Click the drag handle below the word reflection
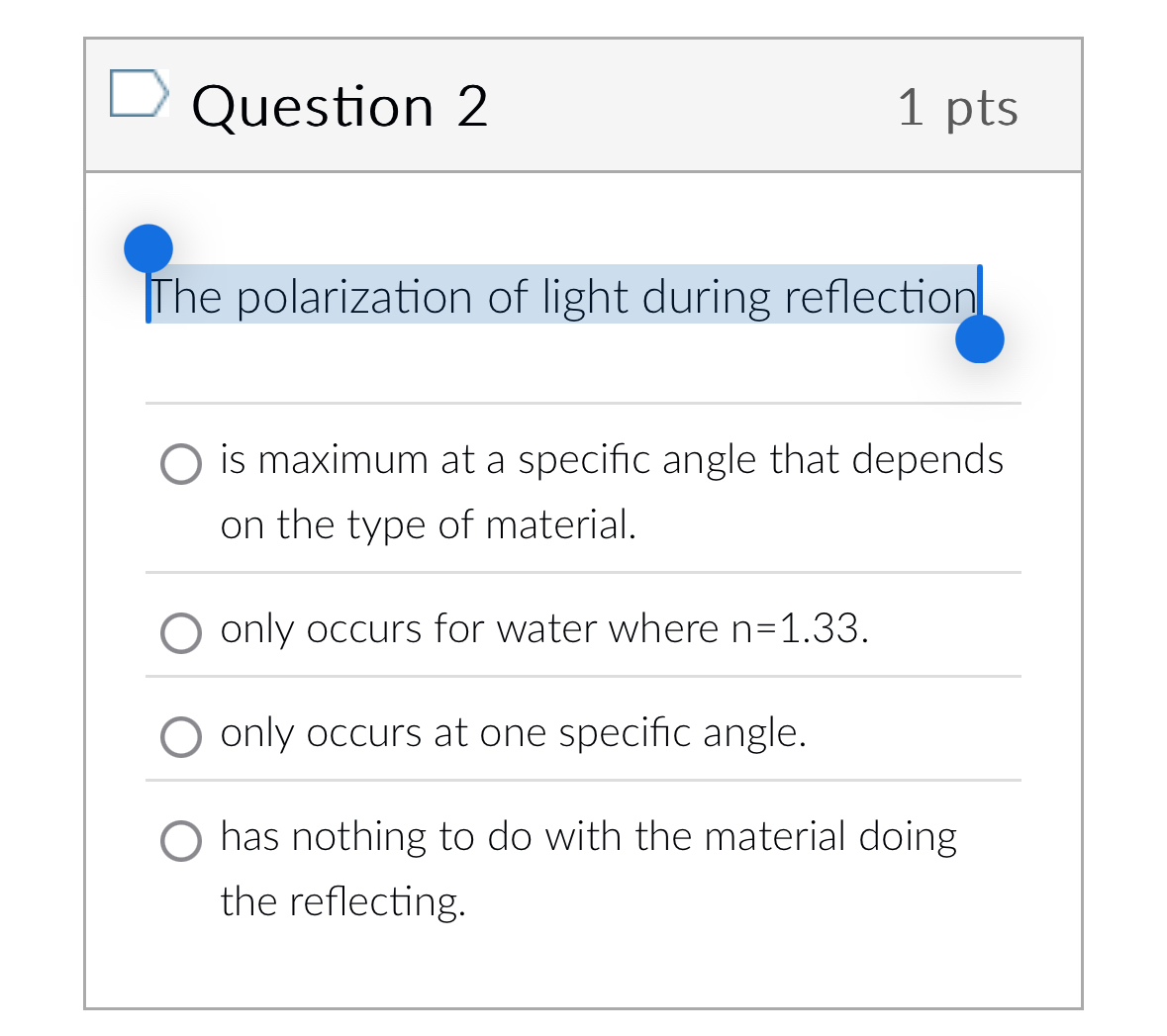1167x1036 pixels. pos(980,337)
